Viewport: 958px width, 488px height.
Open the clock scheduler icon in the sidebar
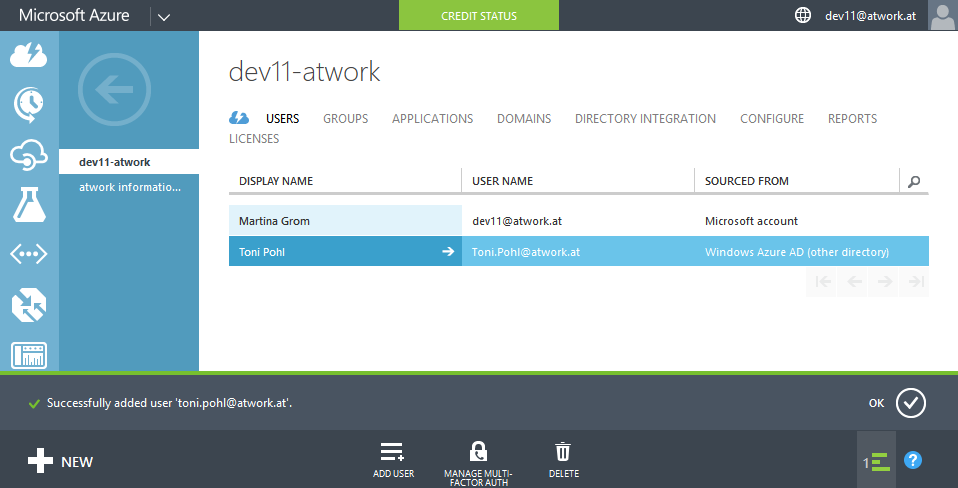pos(29,102)
